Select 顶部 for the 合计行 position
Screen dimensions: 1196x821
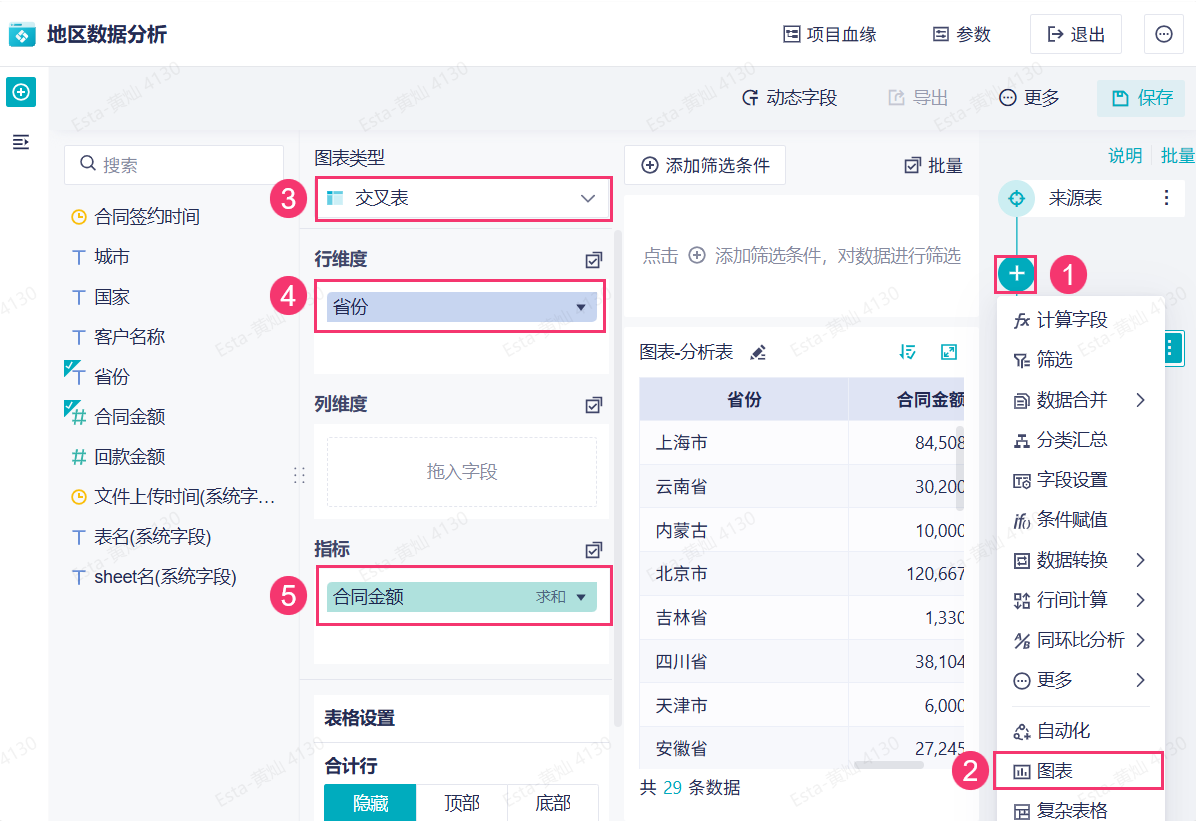point(462,802)
